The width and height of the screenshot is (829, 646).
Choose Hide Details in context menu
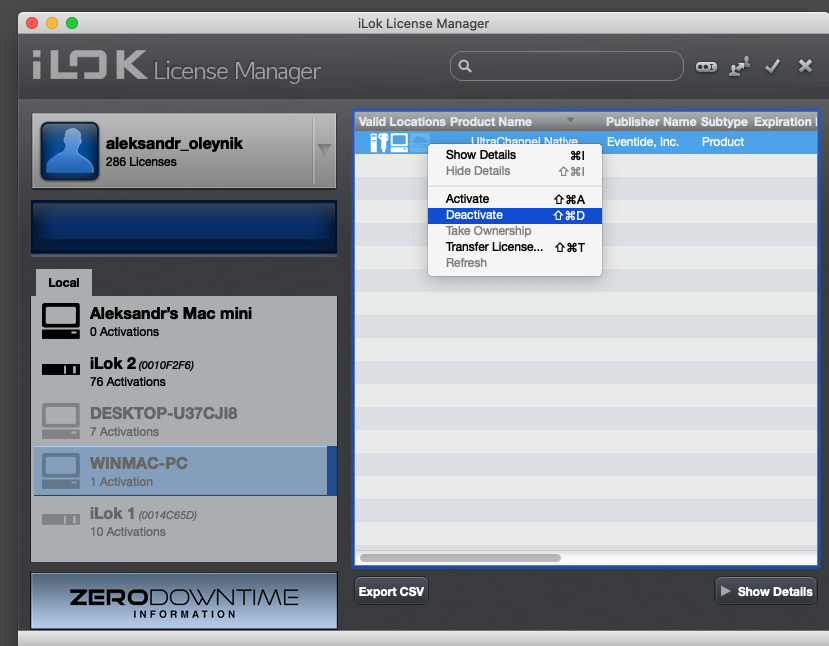pyautogui.click(x=514, y=171)
